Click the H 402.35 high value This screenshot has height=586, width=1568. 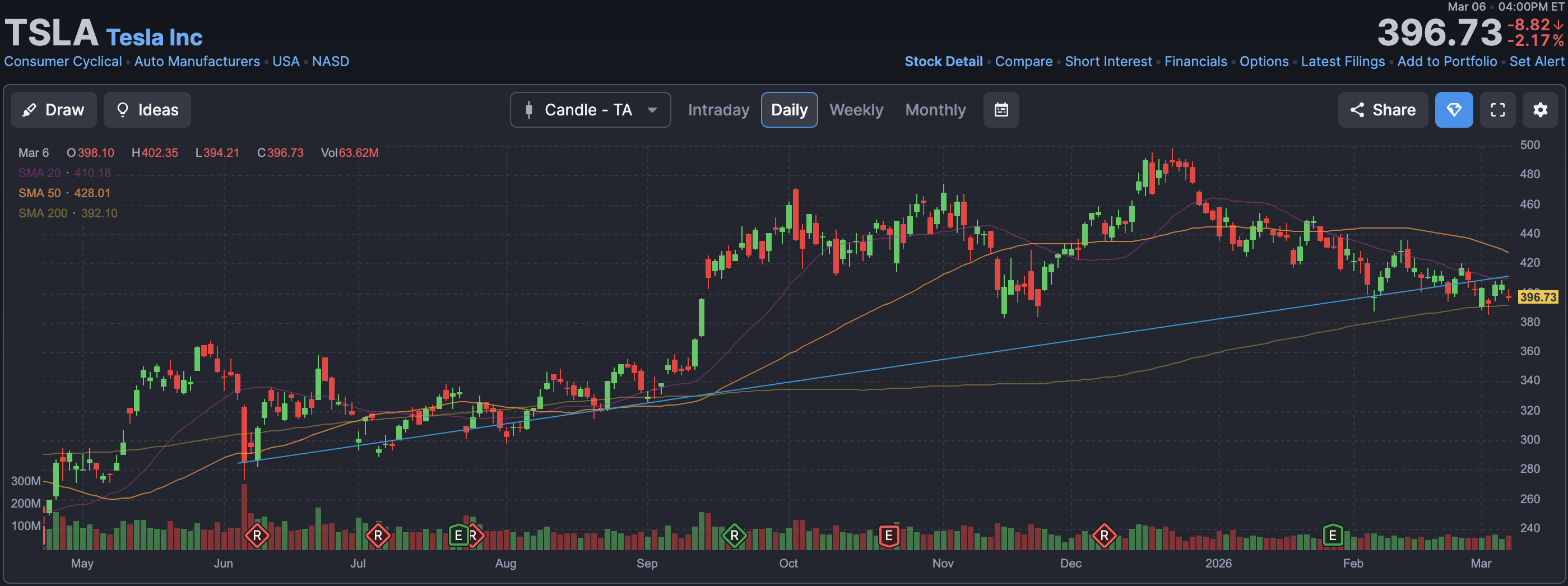click(155, 153)
